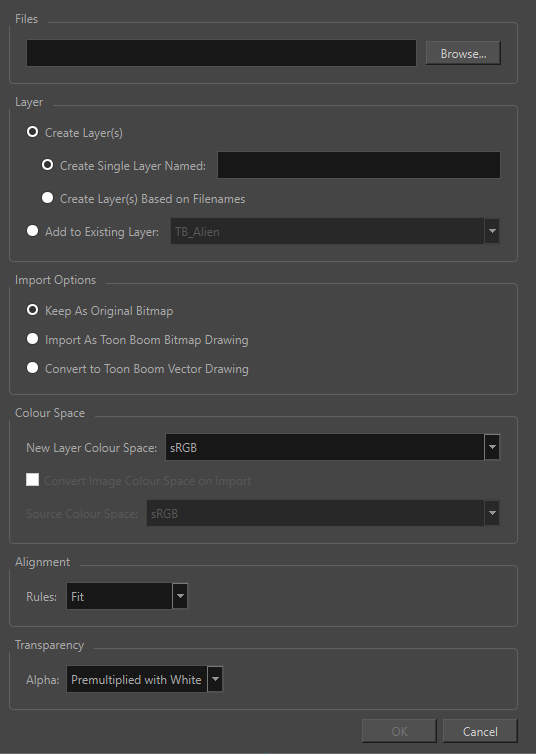Open the Alpha Premultiplied with White dropdown
536x754 pixels.
(144, 679)
